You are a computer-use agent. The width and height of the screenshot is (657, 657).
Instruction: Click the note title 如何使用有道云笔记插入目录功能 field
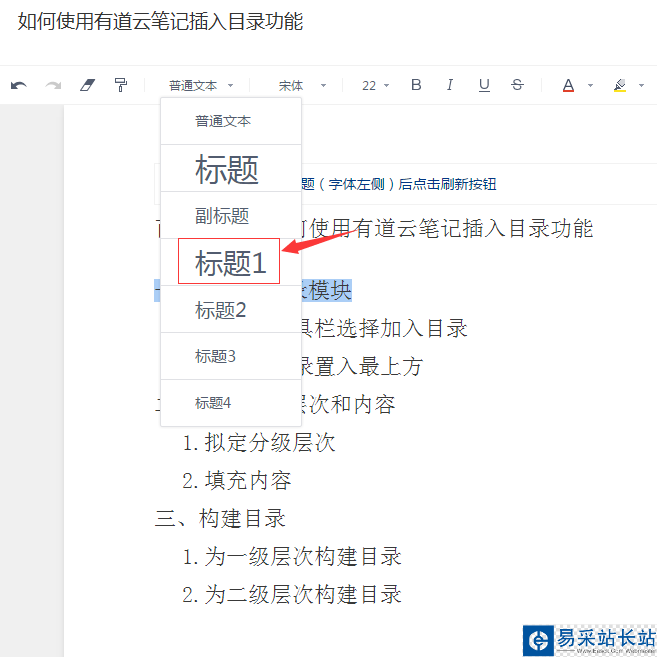click(x=160, y=21)
